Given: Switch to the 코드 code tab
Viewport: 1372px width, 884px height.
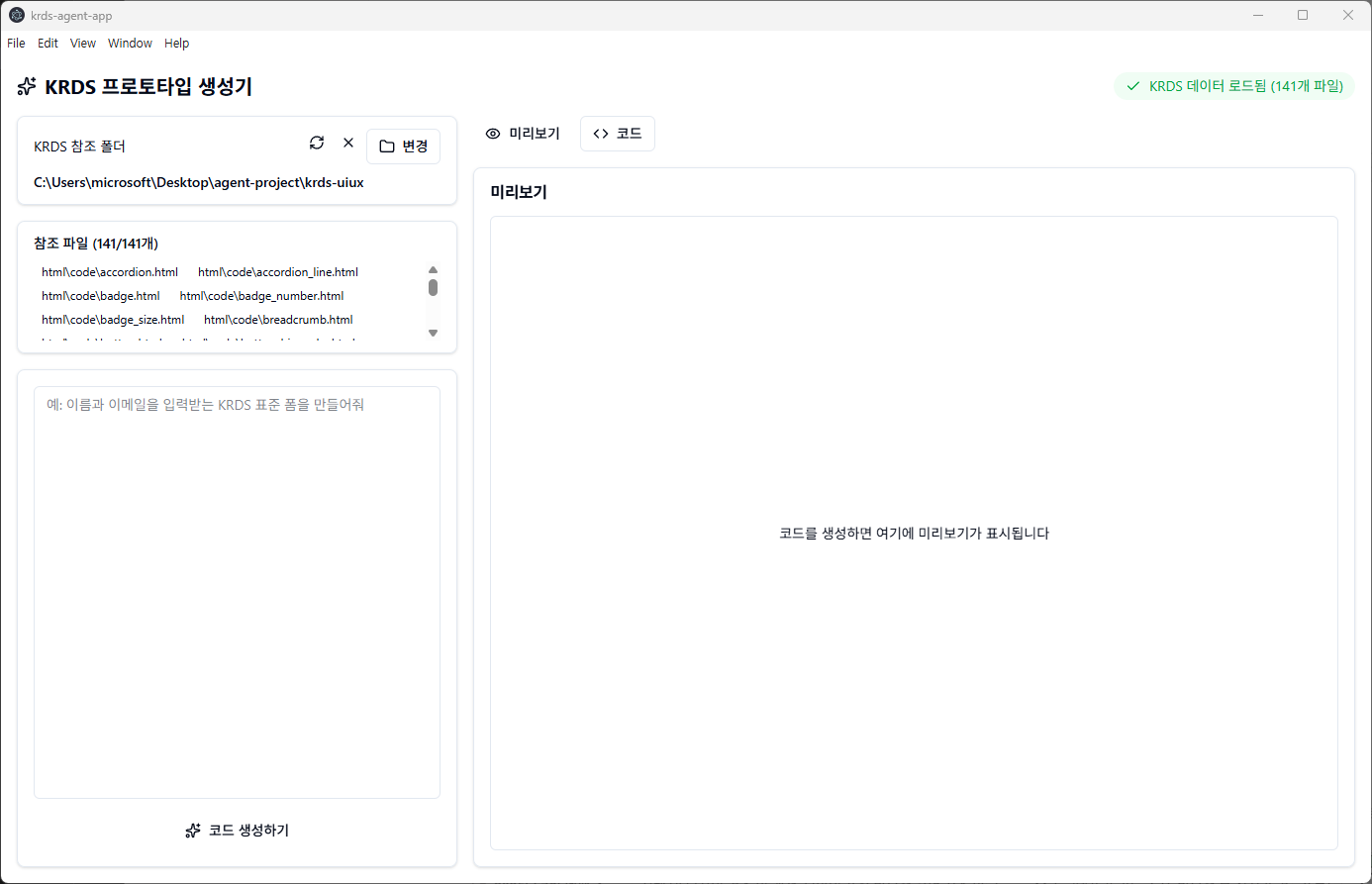Looking at the screenshot, I should pyautogui.click(x=618, y=134).
